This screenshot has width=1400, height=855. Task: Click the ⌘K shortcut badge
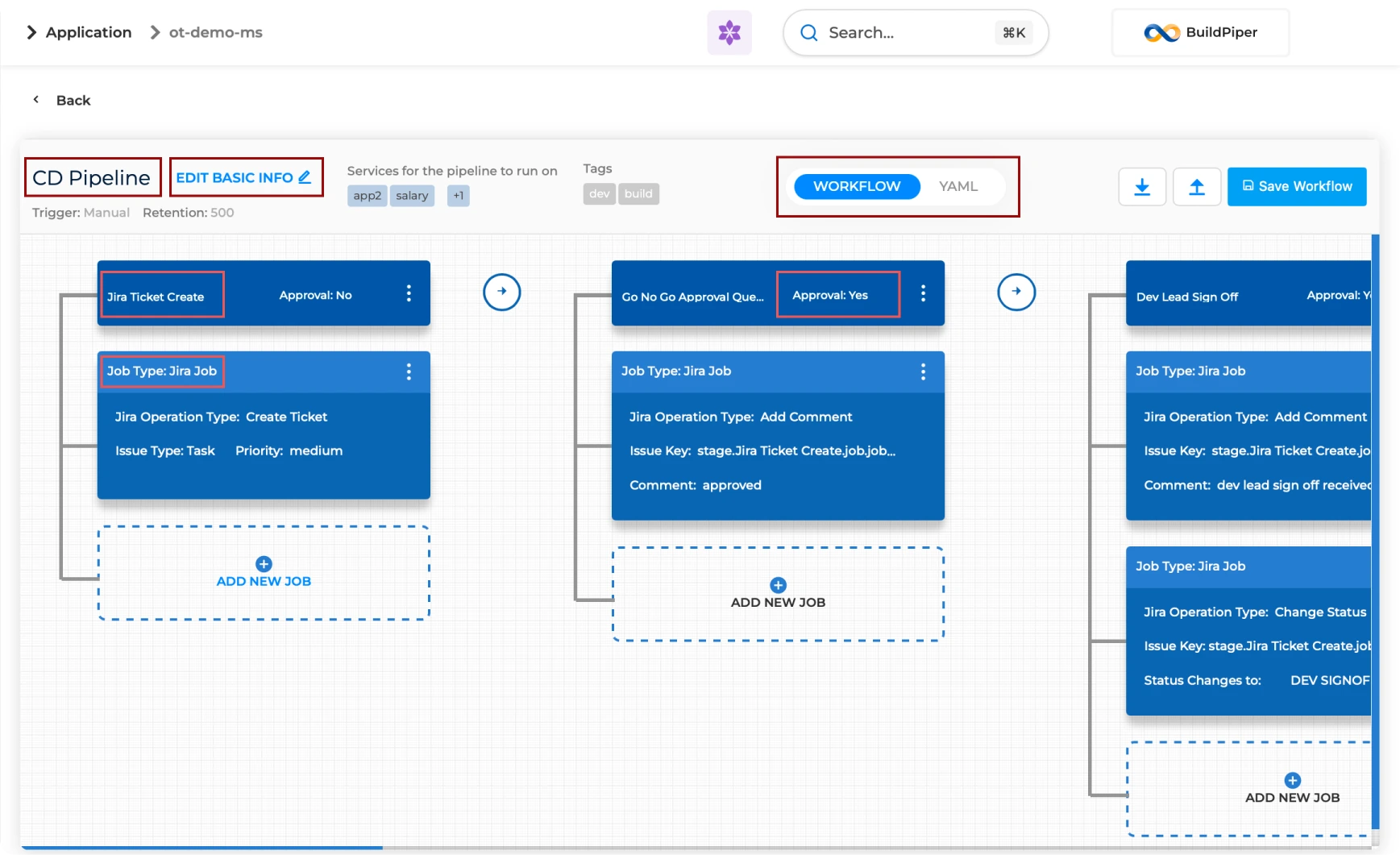point(1014,32)
